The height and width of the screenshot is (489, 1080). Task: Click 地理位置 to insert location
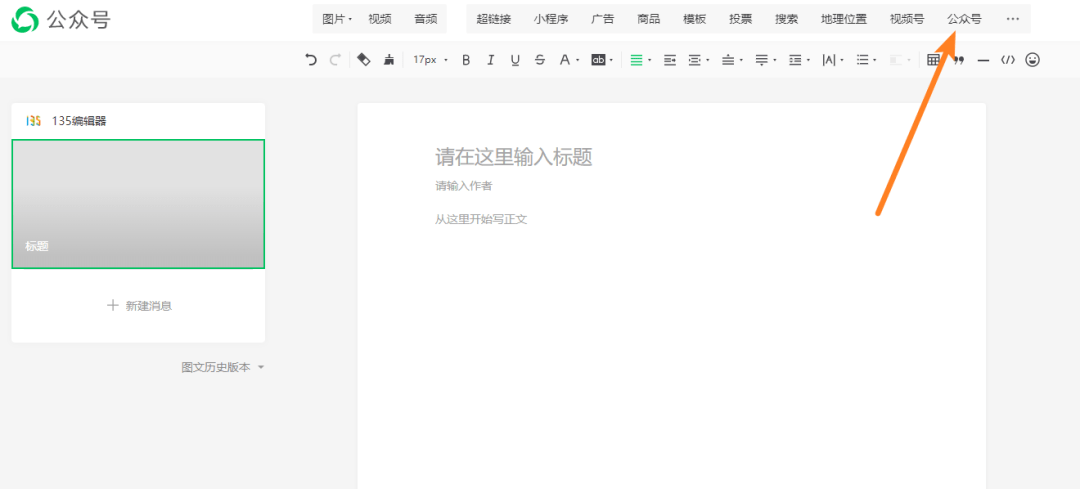tap(844, 19)
